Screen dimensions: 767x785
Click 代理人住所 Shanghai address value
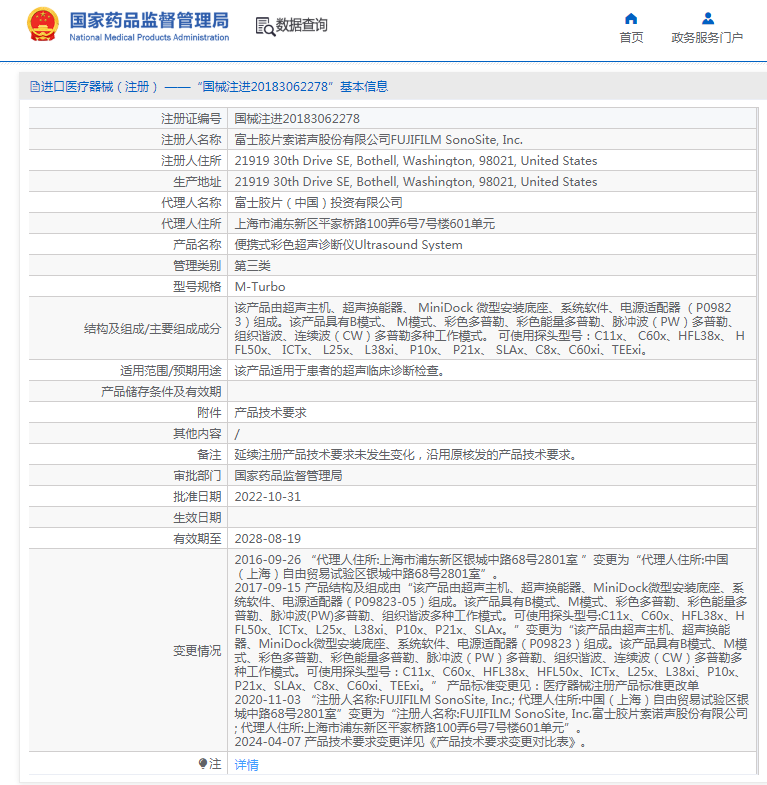[x=364, y=224]
